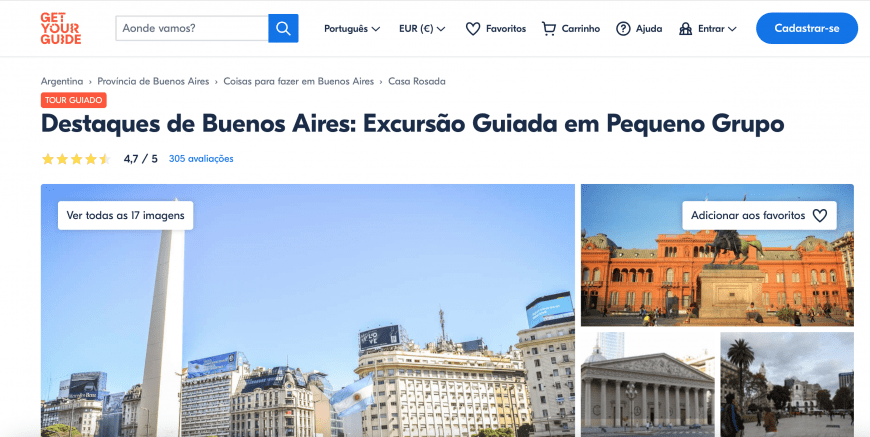
Task: Expand the Entrar dropdown chevron
Action: pyautogui.click(x=733, y=29)
